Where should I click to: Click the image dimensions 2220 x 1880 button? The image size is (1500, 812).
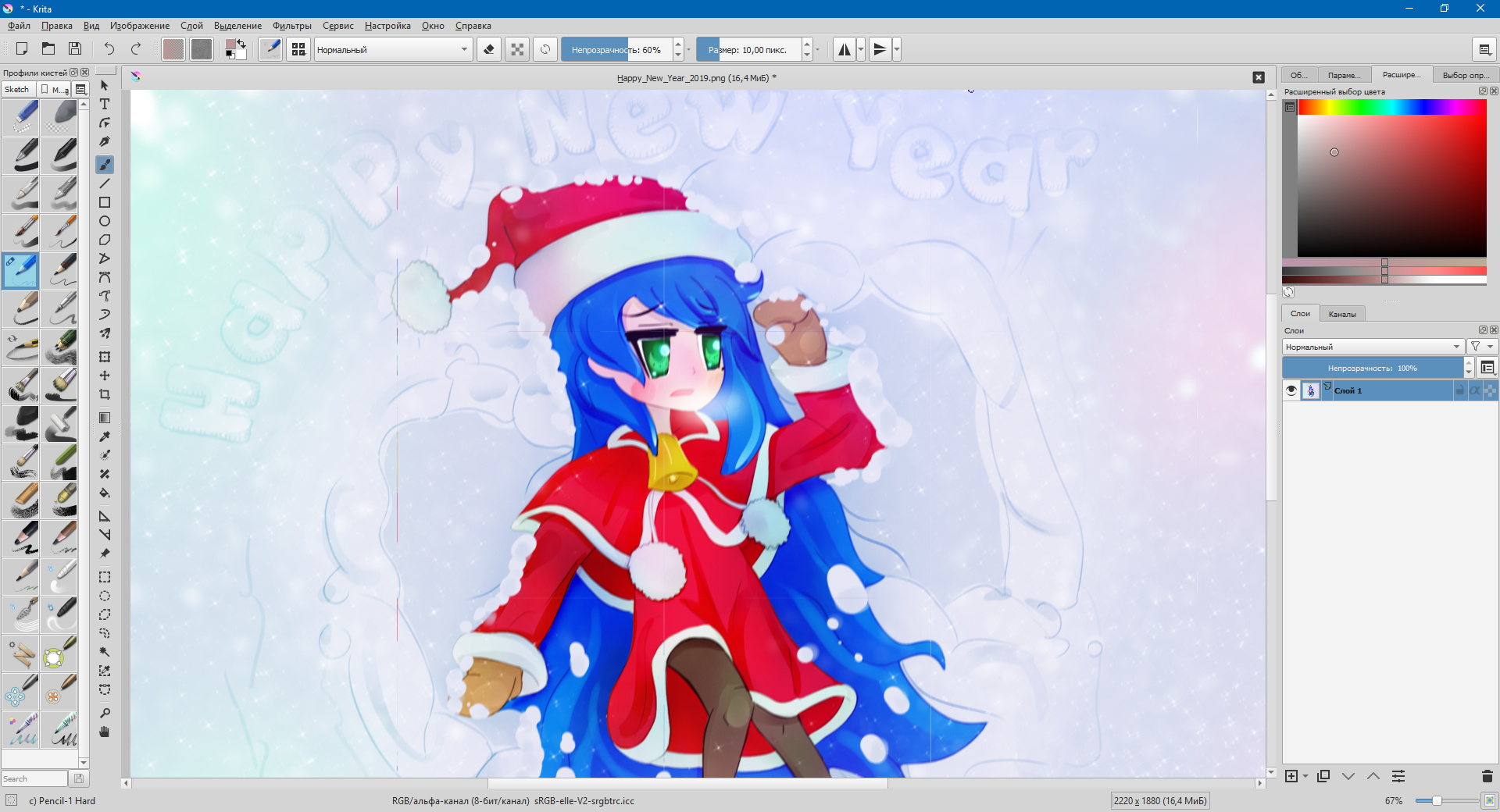click(x=1160, y=800)
